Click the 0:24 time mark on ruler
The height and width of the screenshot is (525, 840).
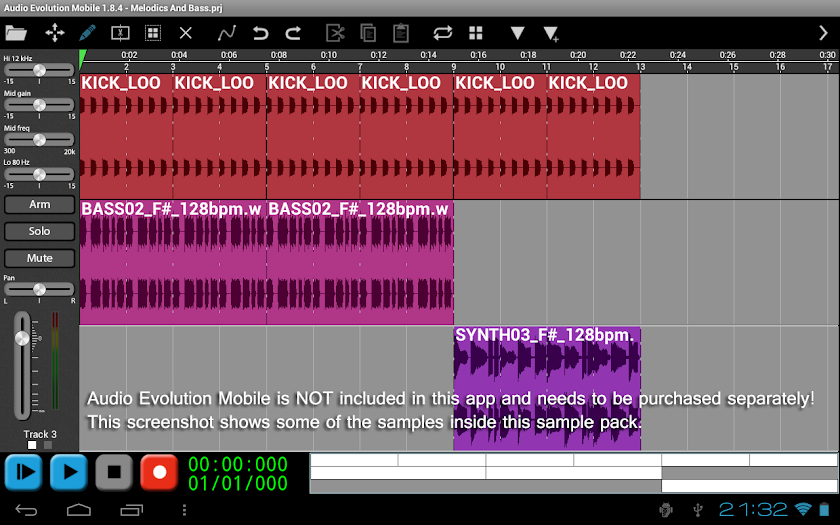pyautogui.click(x=678, y=55)
